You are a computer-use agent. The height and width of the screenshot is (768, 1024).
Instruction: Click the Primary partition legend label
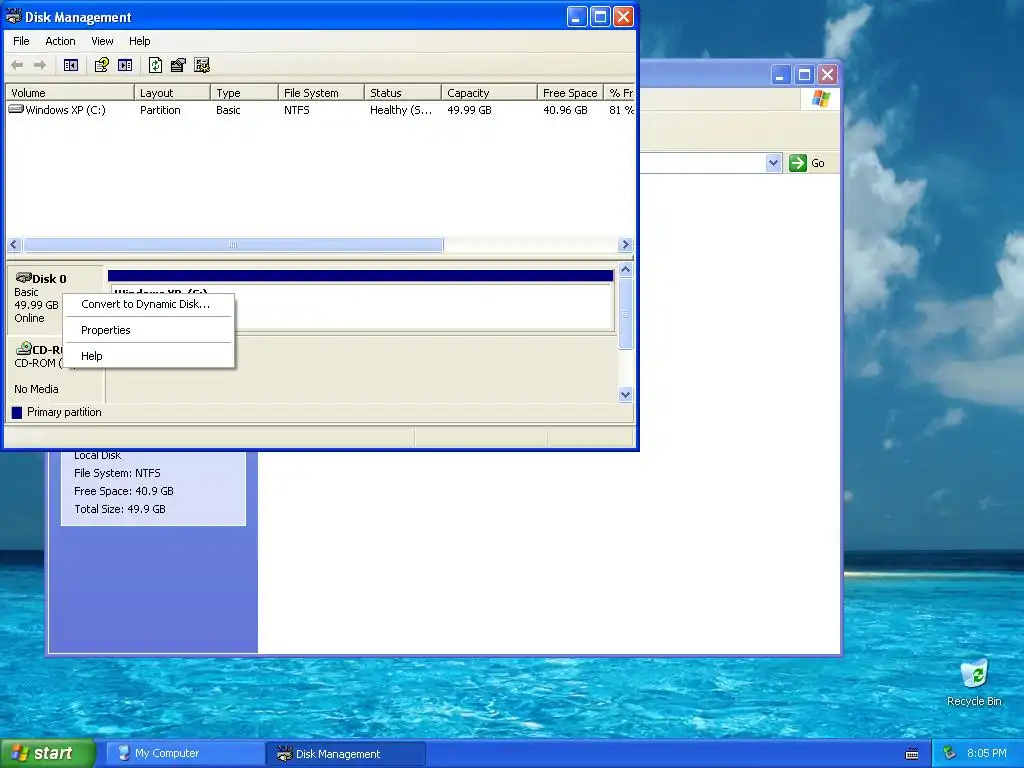[x=64, y=413]
